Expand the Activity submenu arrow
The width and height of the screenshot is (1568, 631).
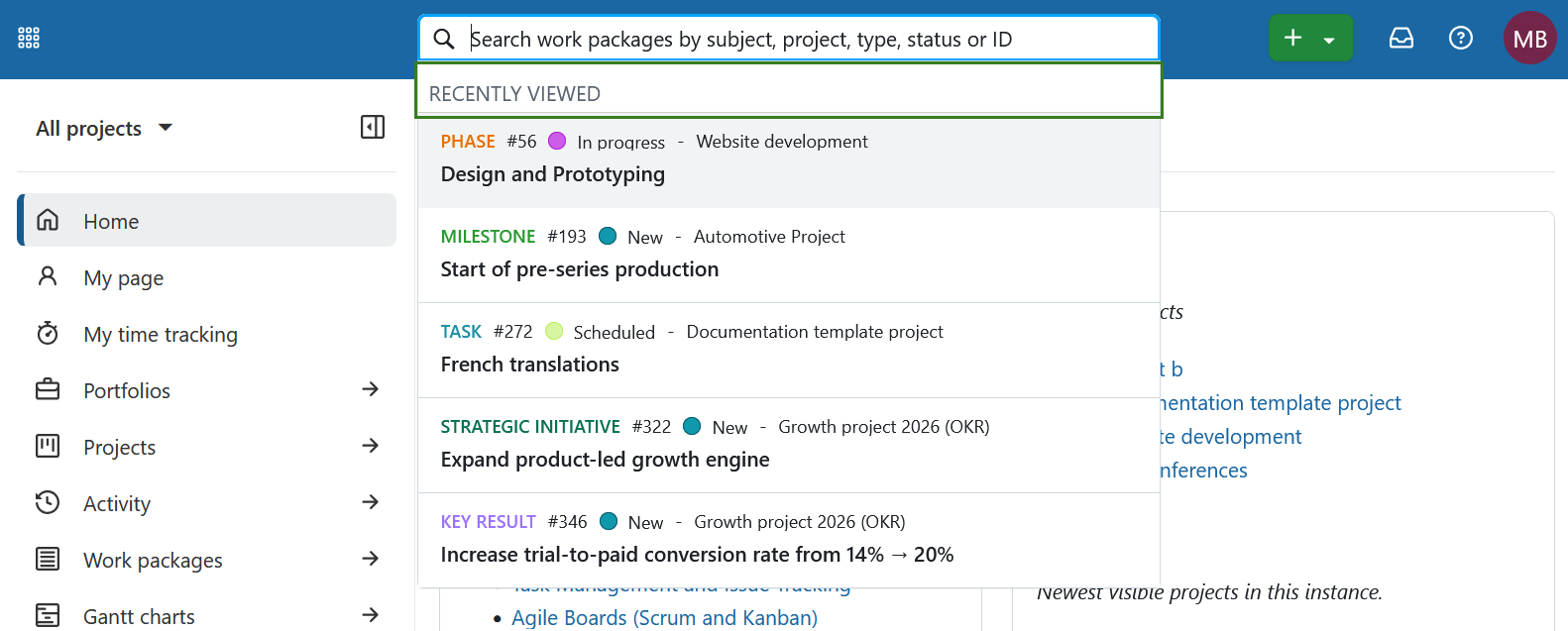coord(371,502)
